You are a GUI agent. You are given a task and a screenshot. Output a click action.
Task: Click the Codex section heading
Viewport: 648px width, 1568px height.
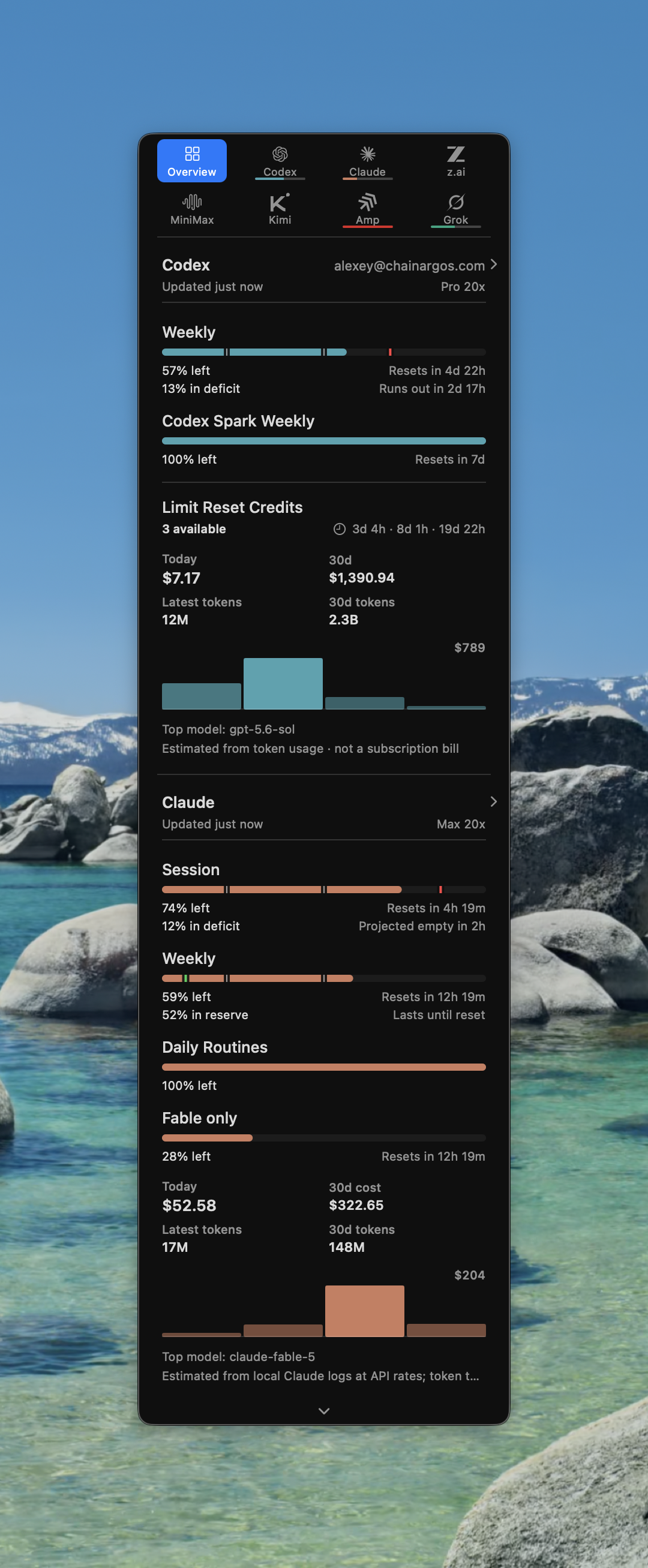tap(186, 265)
